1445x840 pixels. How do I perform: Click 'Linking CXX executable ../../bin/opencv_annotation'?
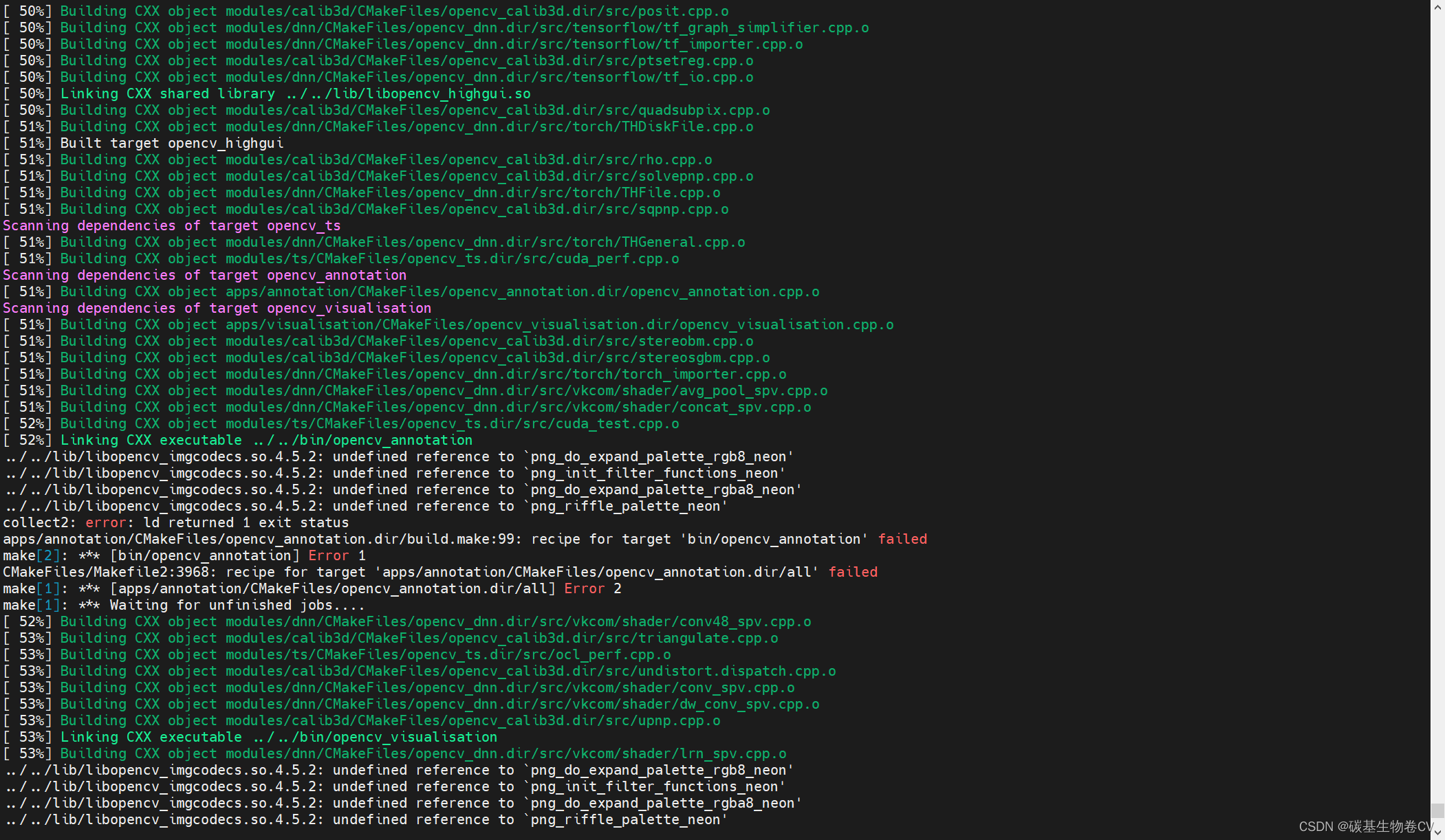point(238,440)
